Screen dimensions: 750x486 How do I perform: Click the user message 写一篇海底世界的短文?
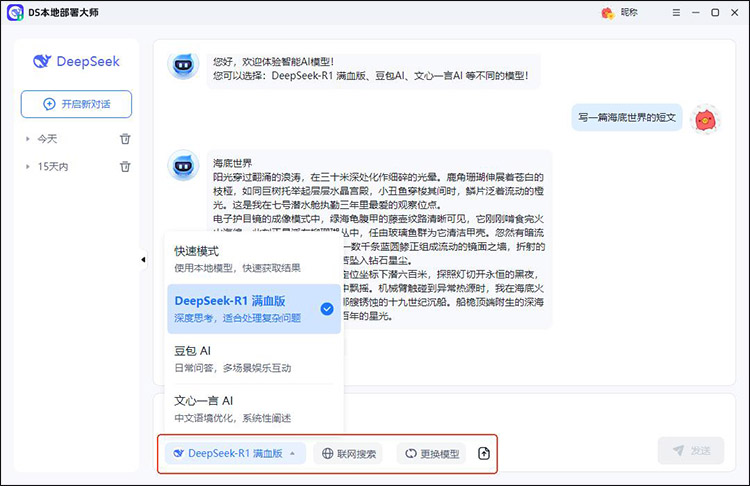[627, 117]
